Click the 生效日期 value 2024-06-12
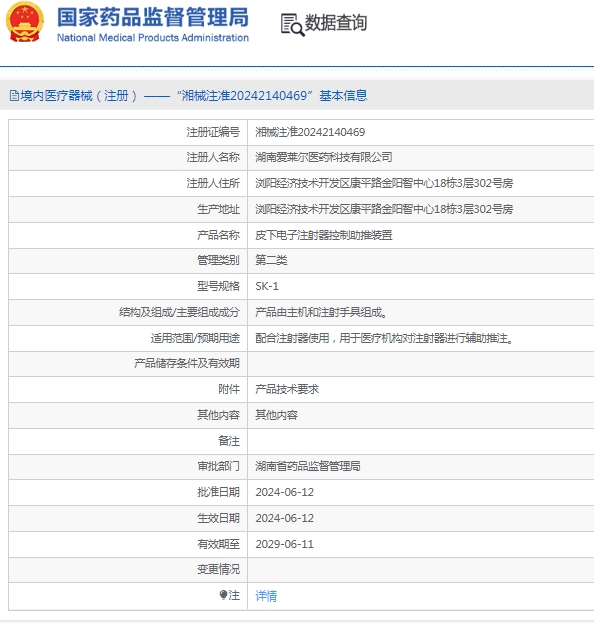Viewport: 594px width, 623px height. [284, 518]
